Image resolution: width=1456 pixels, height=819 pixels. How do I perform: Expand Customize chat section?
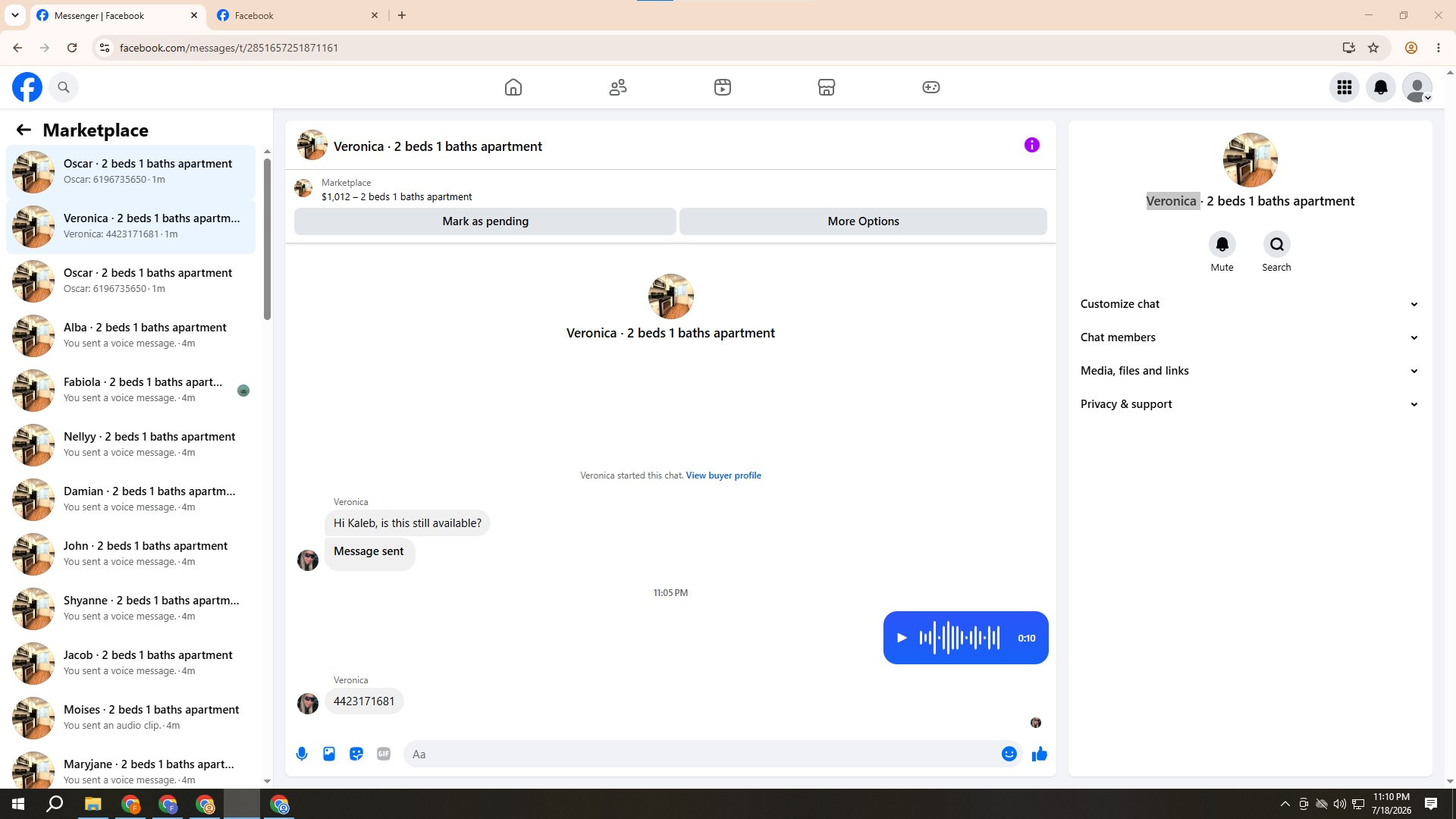pyautogui.click(x=1250, y=304)
